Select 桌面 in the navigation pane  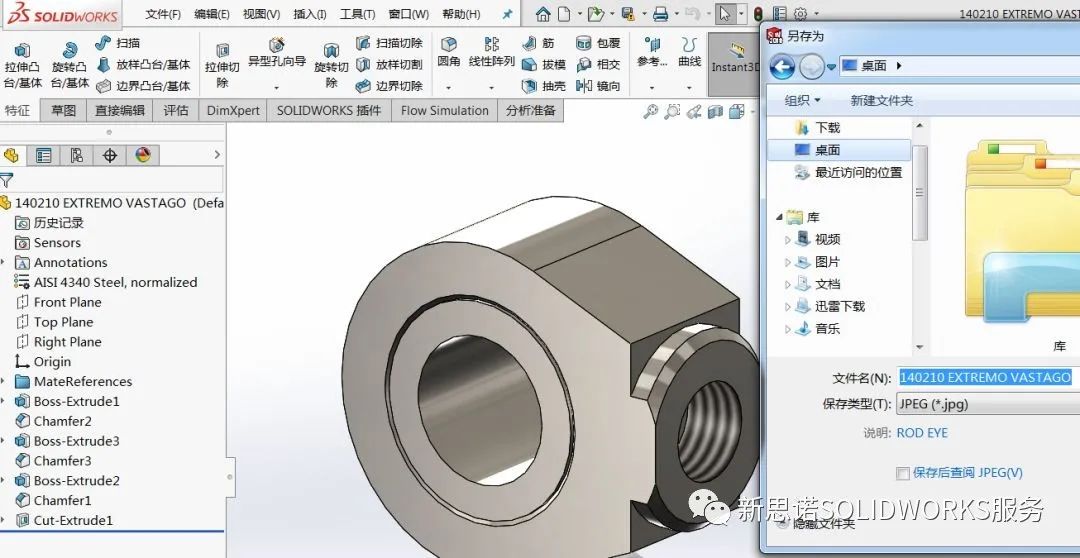[x=827, y=150]
